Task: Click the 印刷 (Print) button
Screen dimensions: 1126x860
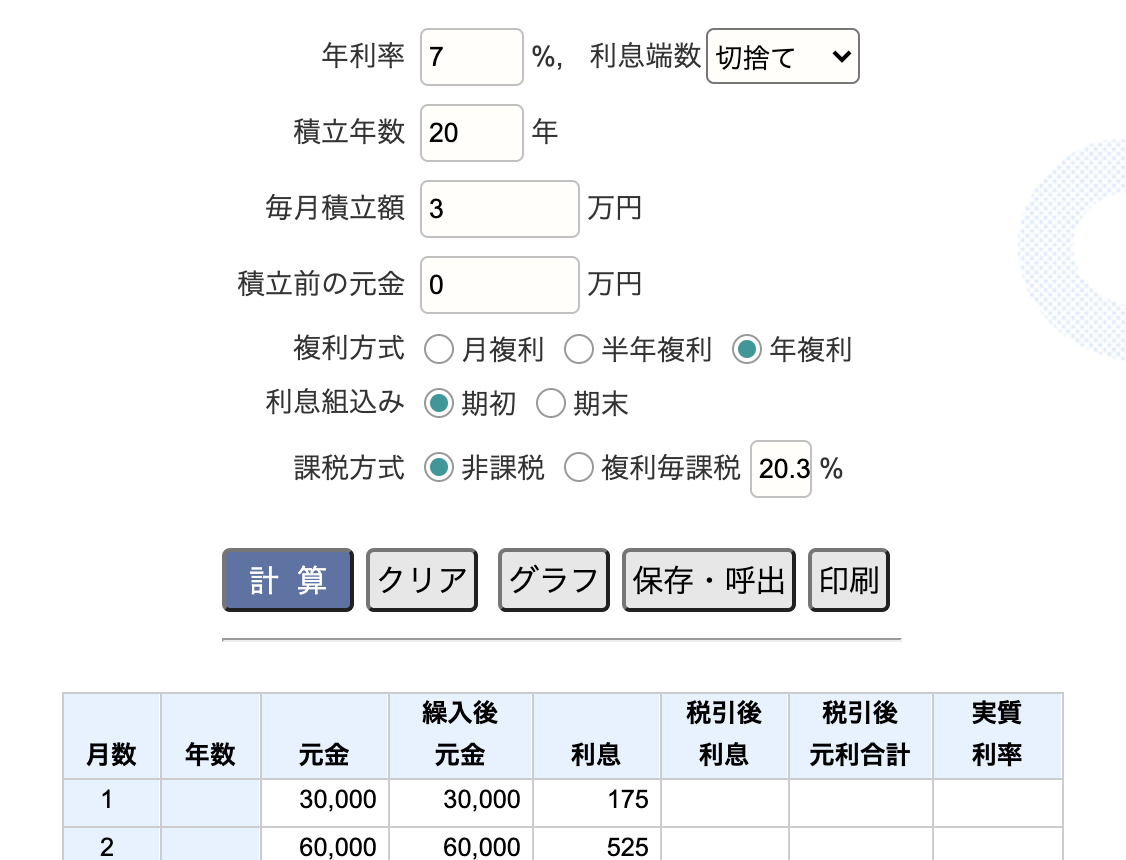Action: tap(848, 580)
